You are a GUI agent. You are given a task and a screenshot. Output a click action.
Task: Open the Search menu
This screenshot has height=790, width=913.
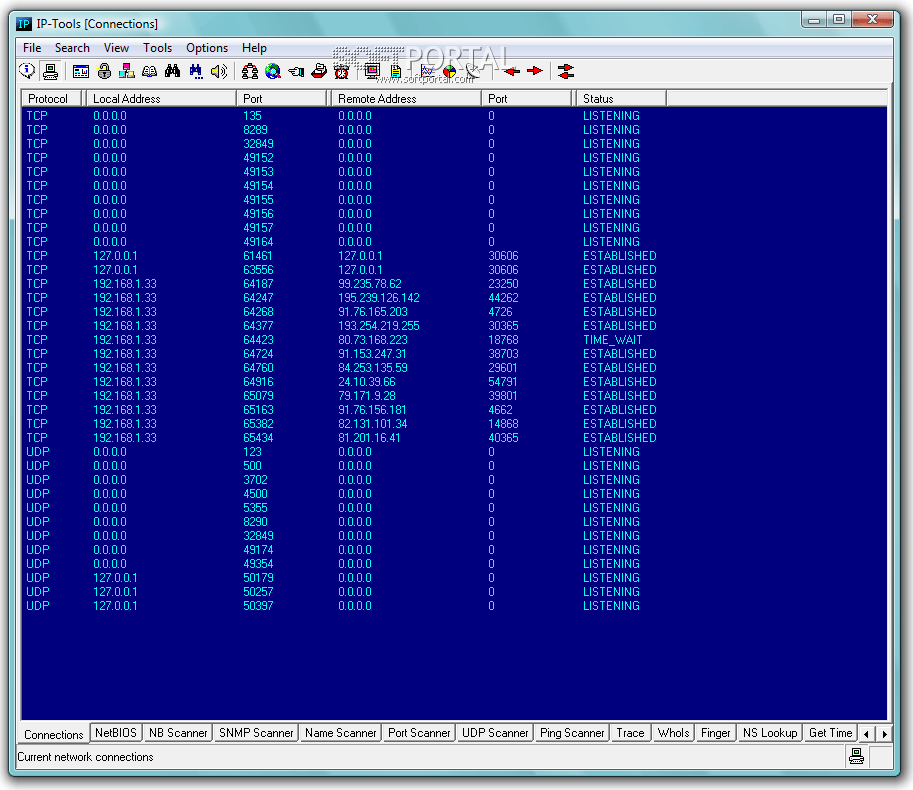coord(72,48)
